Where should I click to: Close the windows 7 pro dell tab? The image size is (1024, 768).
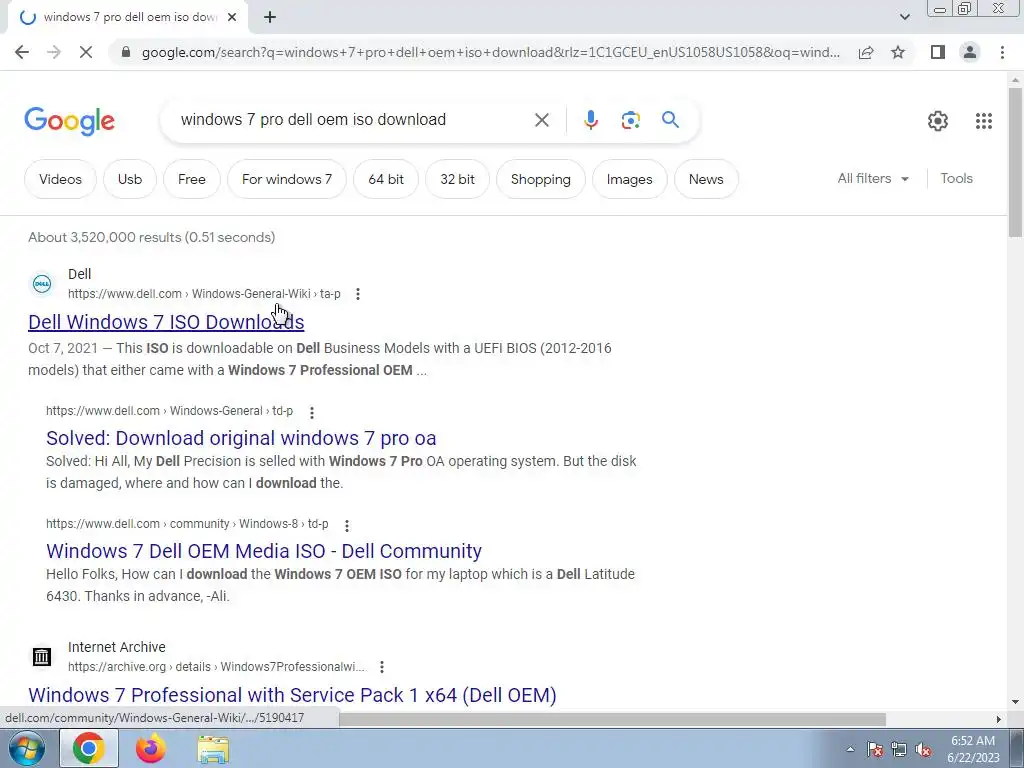tap(232, 18)
